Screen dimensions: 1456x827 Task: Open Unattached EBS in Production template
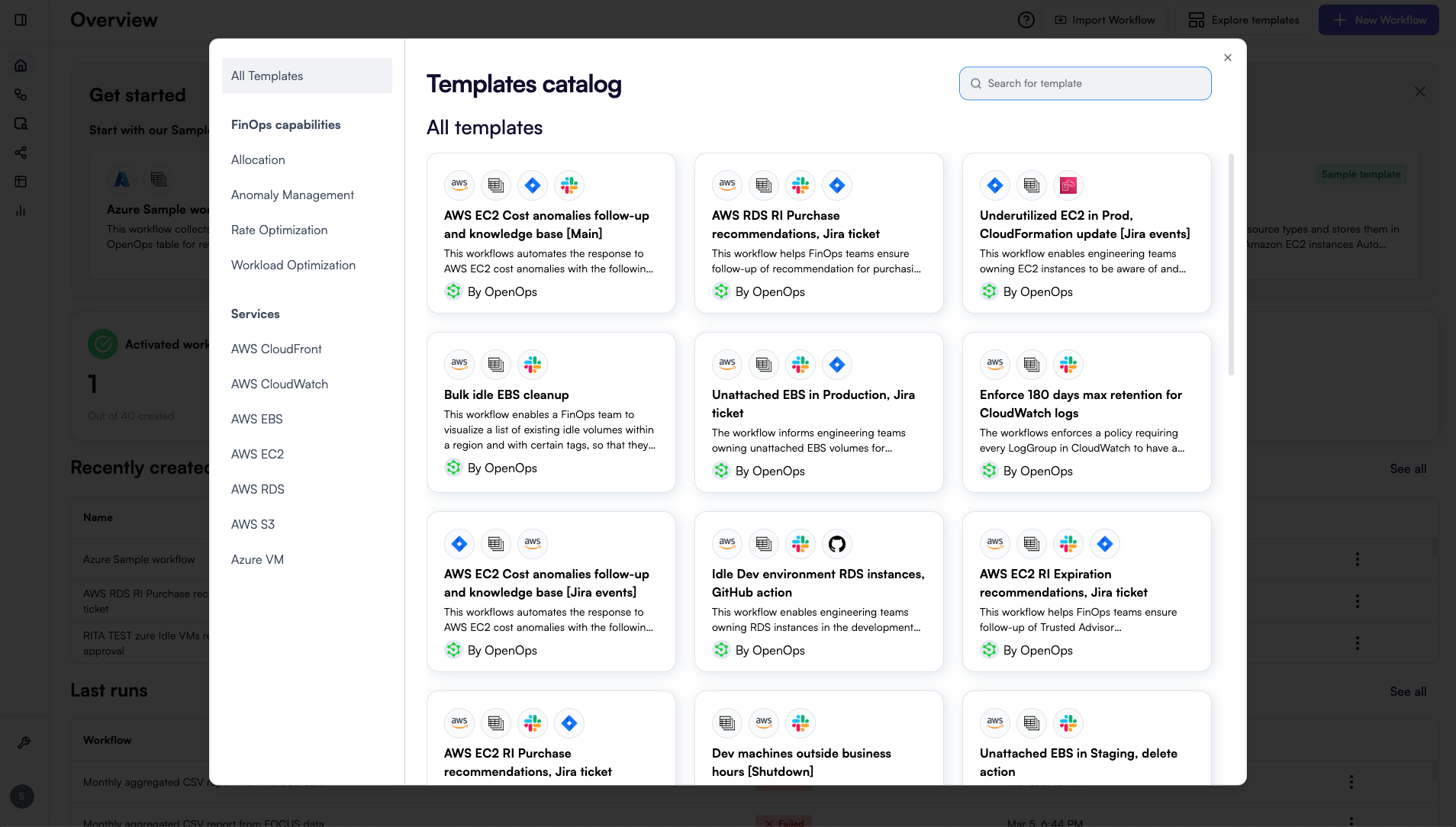pos(819,412)
